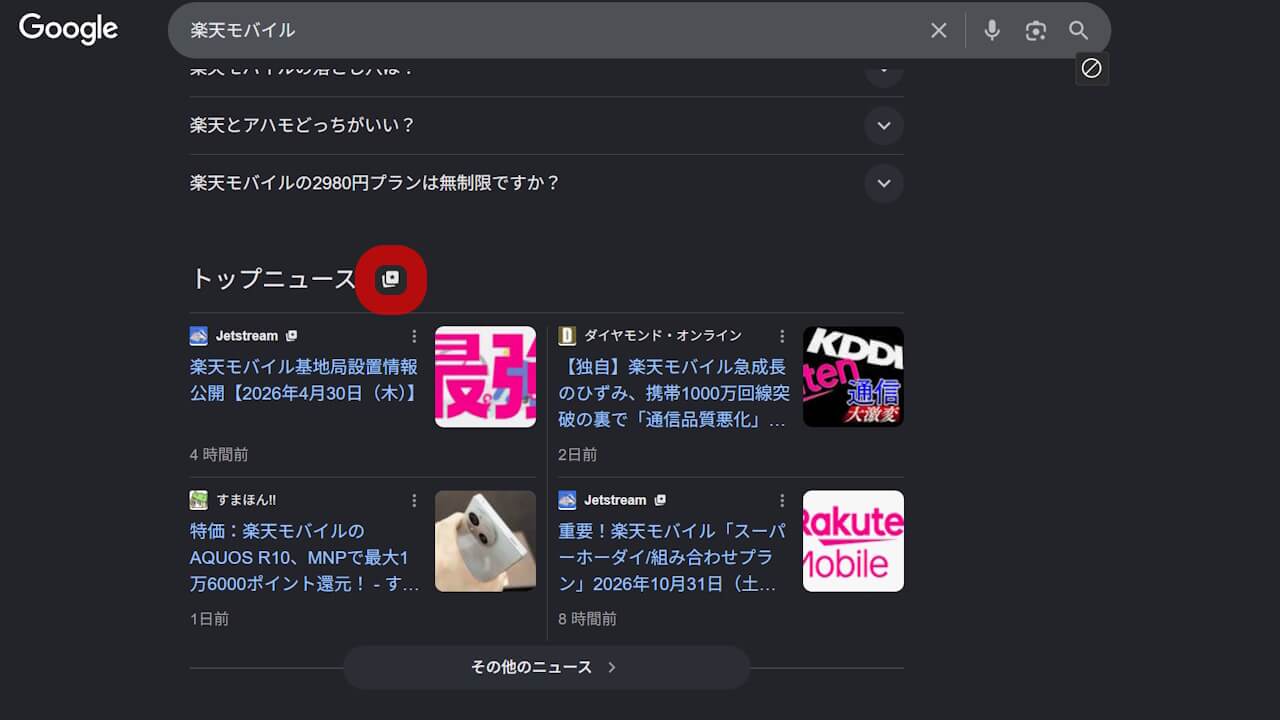Viewport: 1280px width, 720px height.
Task: Click the Rakuten Mobile logo thumbnail
Action: [853, 541]
